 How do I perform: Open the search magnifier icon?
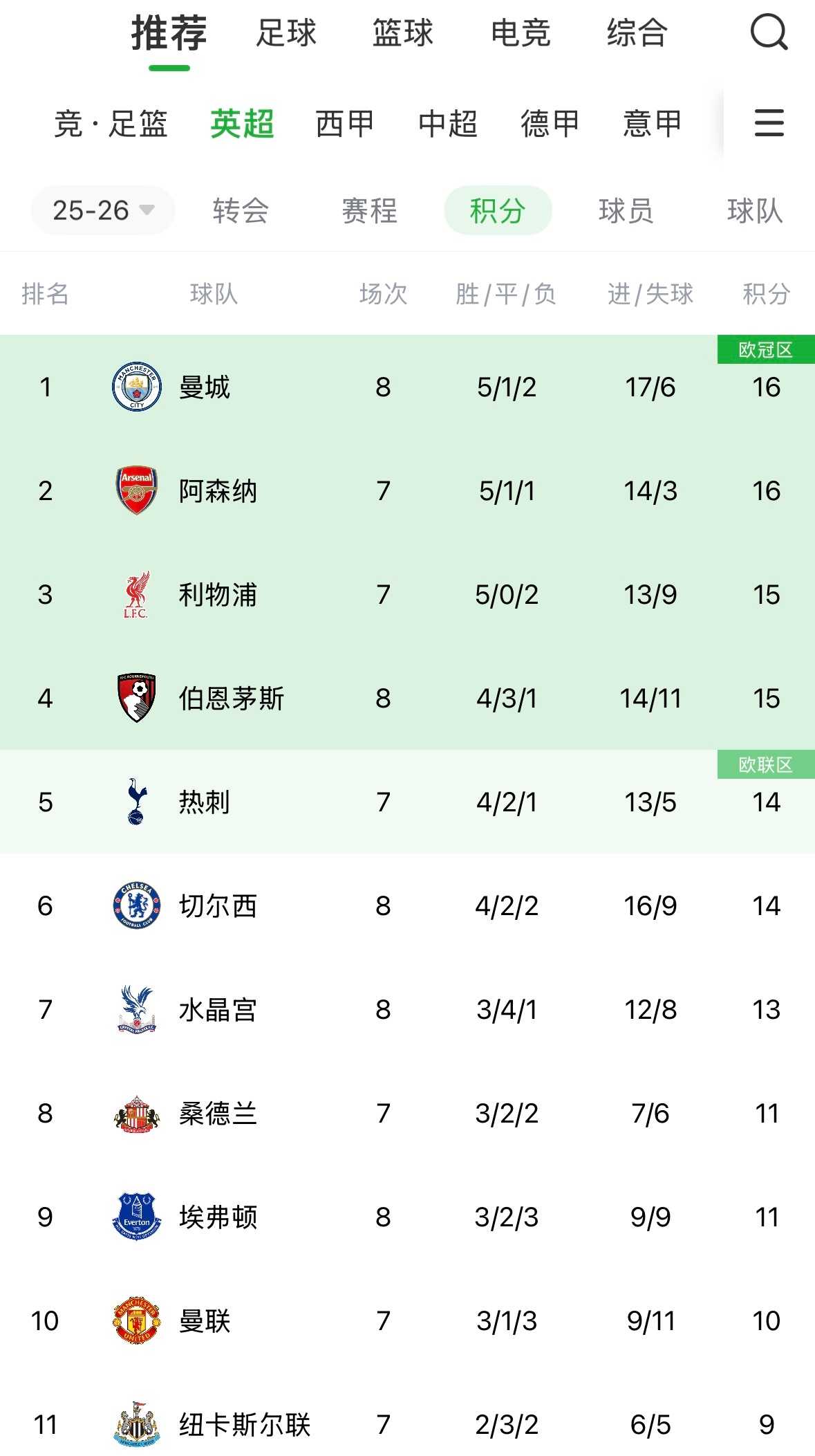769,32
